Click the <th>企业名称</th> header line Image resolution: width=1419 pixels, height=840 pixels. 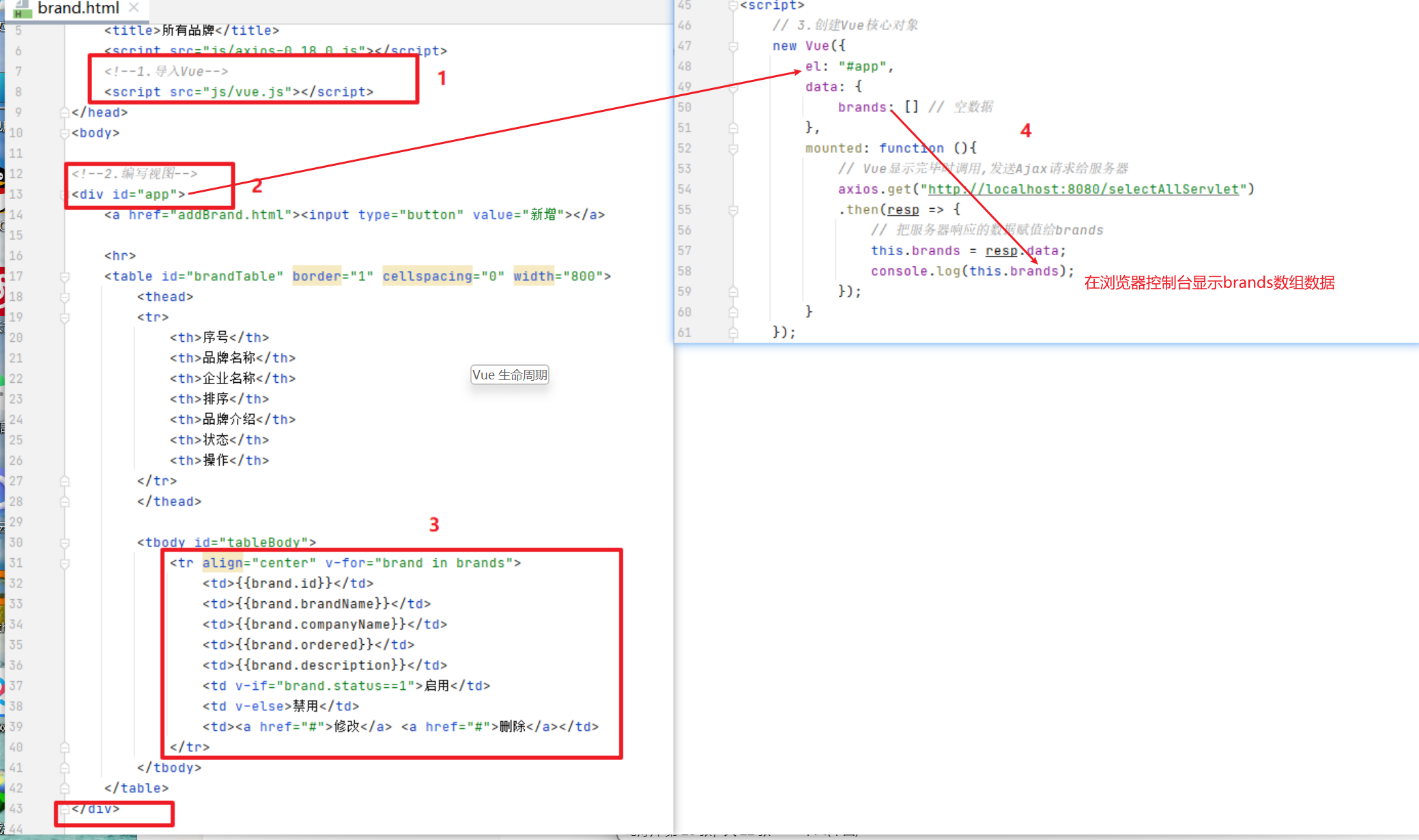[233, 379]
